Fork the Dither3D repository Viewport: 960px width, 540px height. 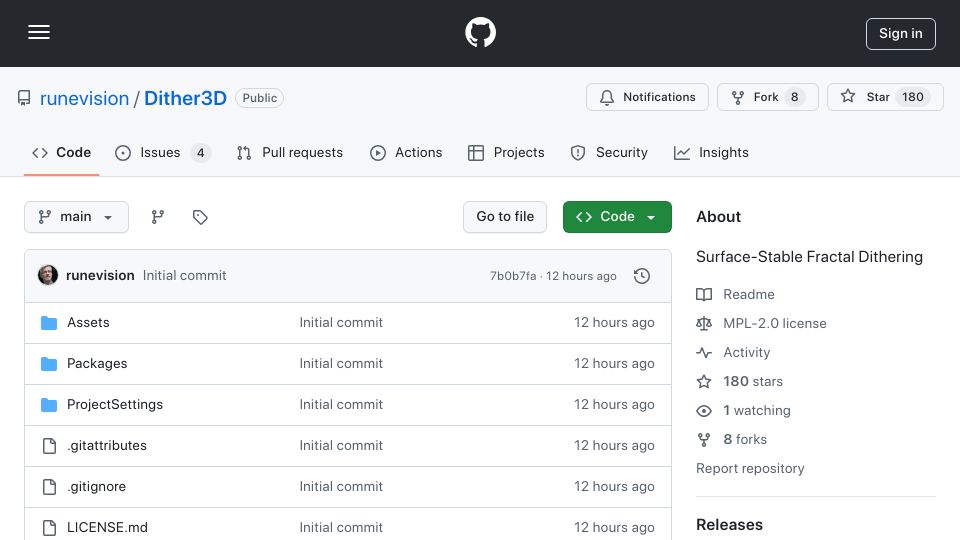(767, 97)
